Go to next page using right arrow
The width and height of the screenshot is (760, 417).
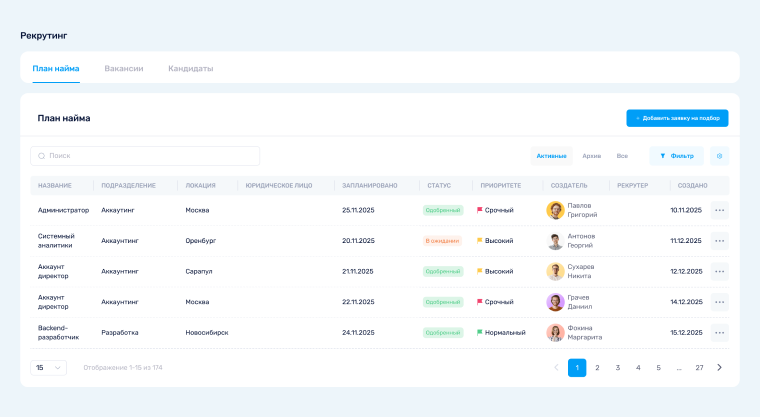719,368
